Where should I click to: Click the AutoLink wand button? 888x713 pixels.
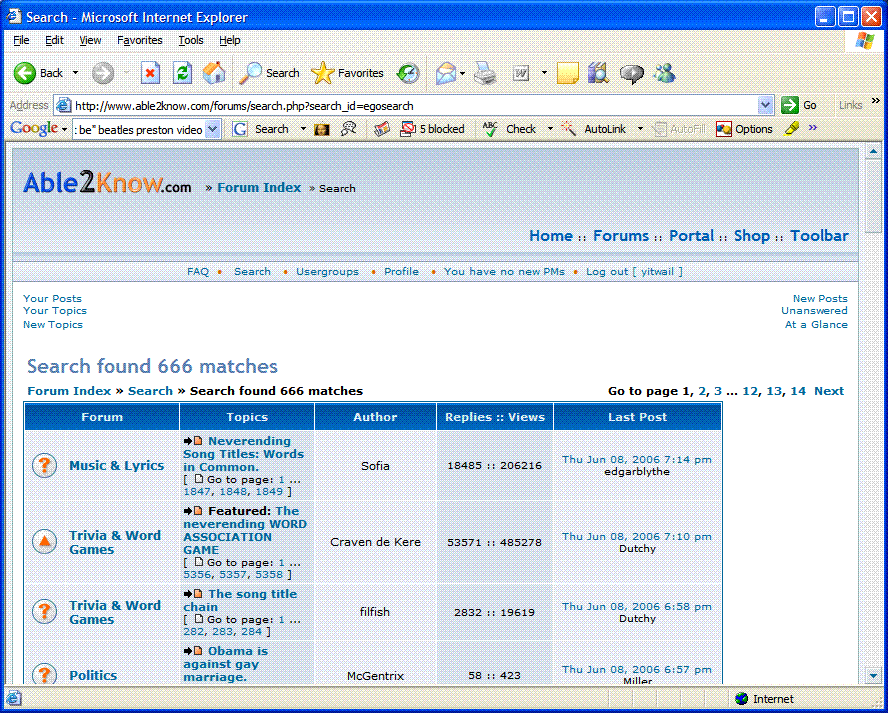pyautogui.click(x=594, y=129)
